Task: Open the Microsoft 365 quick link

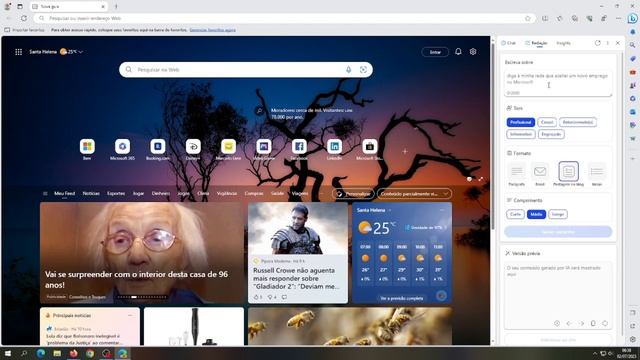Action: (122, 149)
